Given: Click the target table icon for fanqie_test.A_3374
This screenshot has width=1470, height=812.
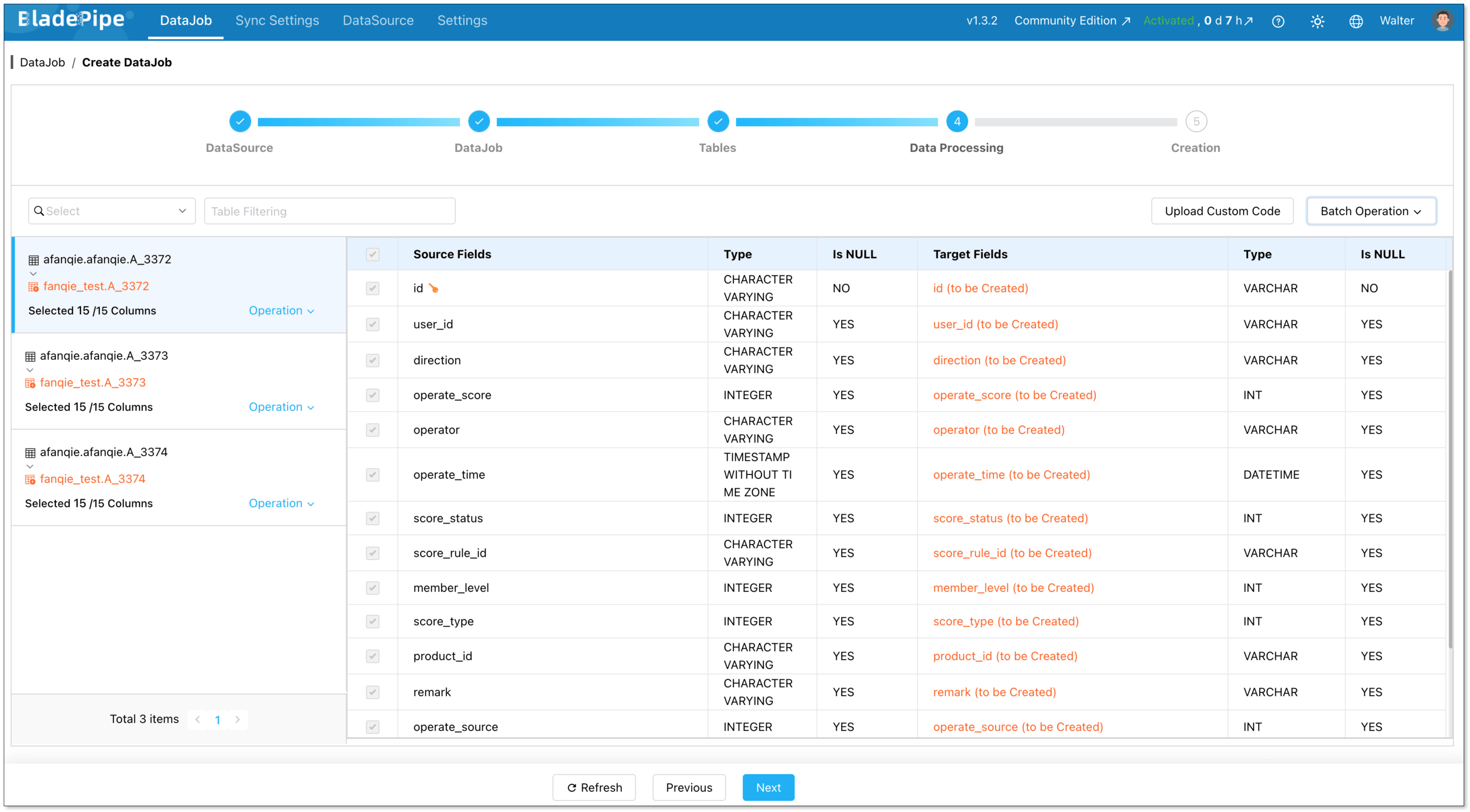Looking at the screenshot, I should 30,479.
